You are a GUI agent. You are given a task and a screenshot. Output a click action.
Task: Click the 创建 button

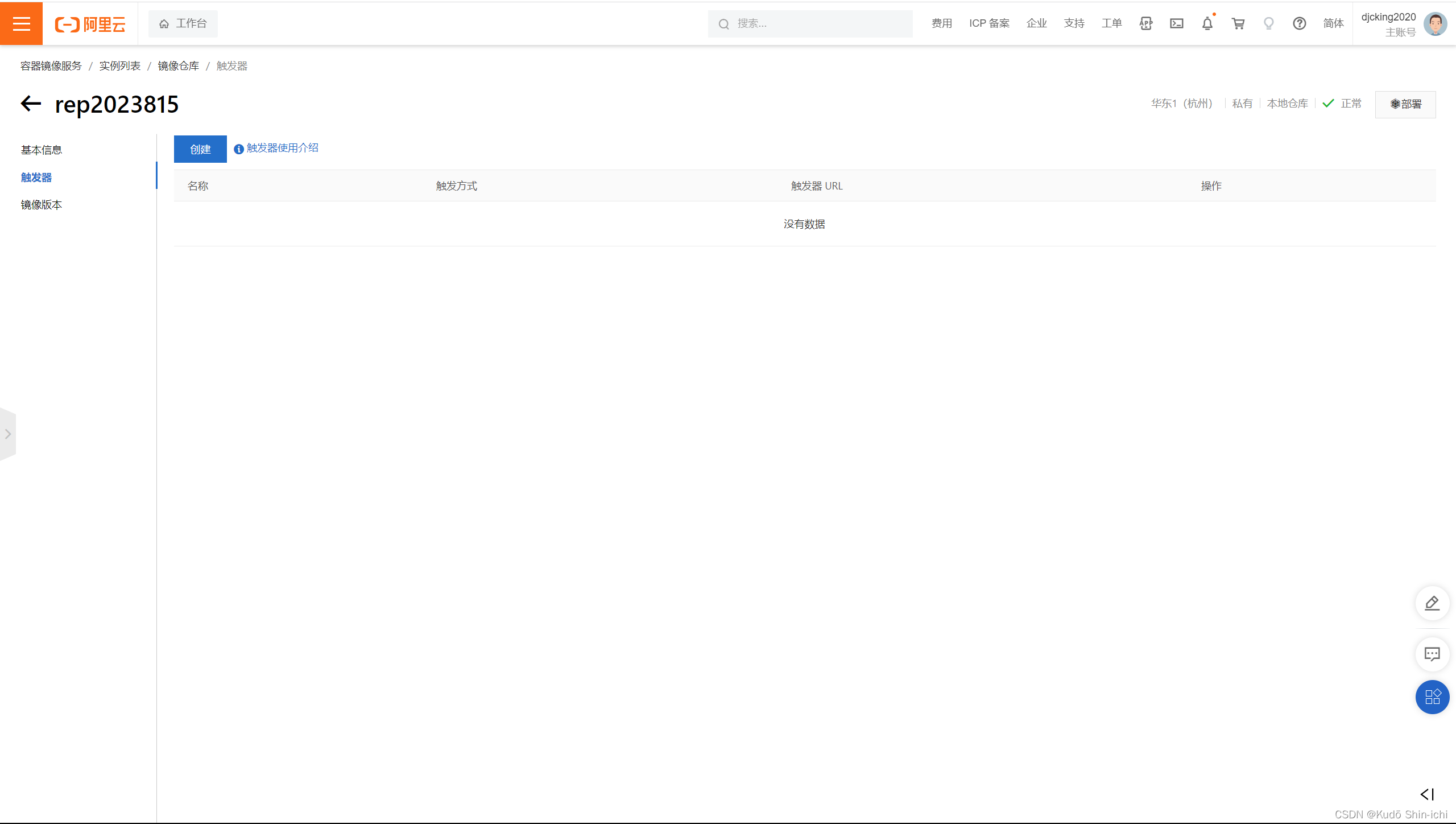point(200,149)
